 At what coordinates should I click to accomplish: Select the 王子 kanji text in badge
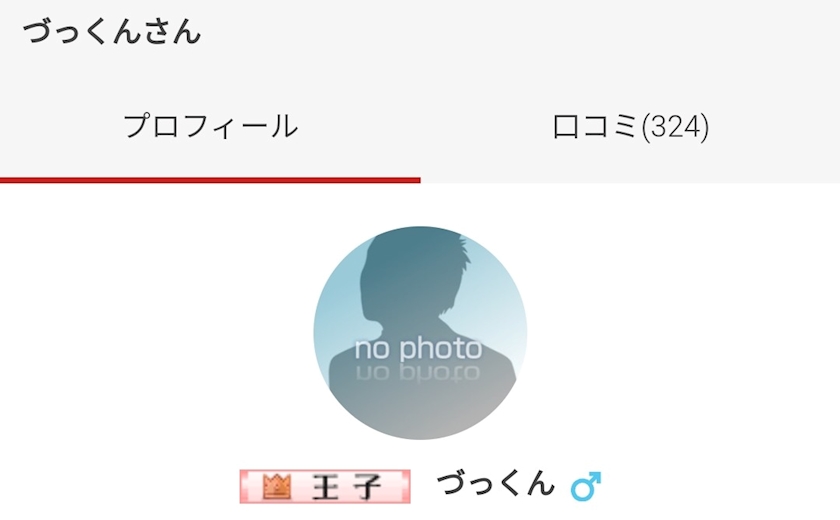click(347, 487)
